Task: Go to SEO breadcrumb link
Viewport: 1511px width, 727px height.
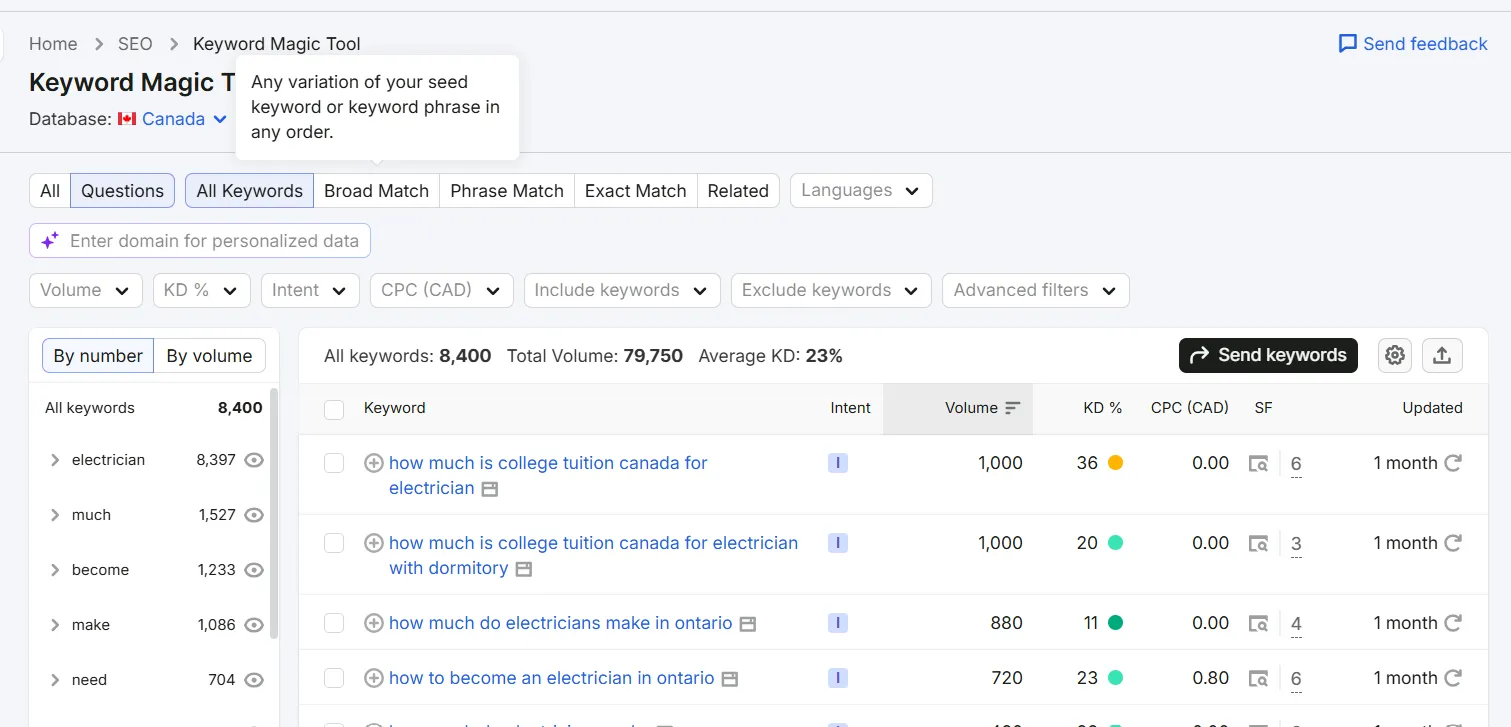Action: pyautogui.click(x=135, y=44)
